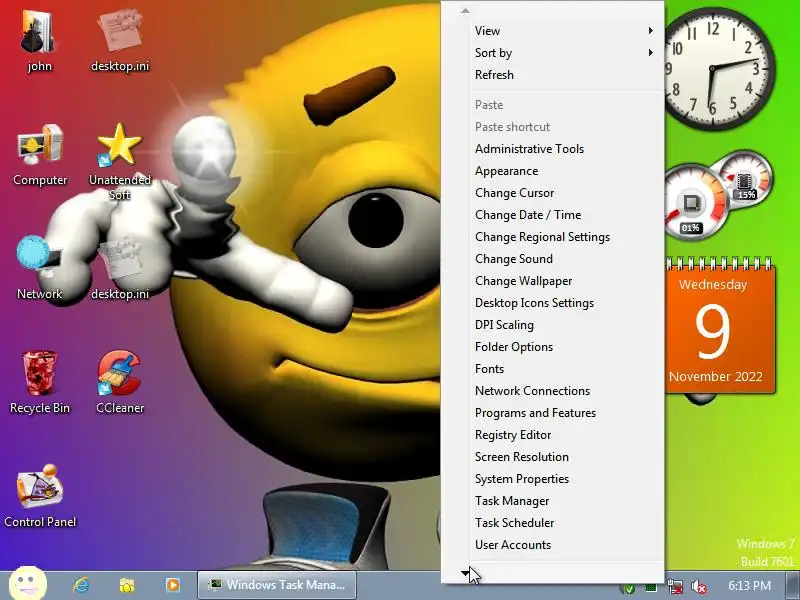
Task: Click the greyed-out Paste entry
Action: (553, 105)
